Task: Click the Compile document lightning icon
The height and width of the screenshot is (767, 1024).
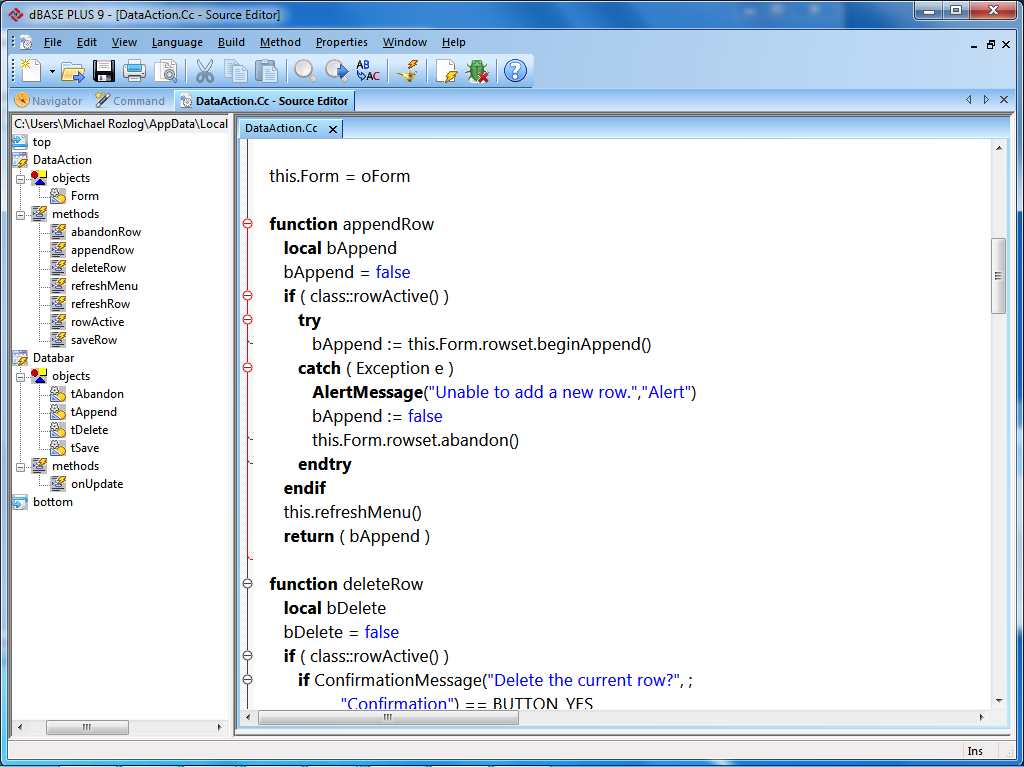Action: click(447, 71)
